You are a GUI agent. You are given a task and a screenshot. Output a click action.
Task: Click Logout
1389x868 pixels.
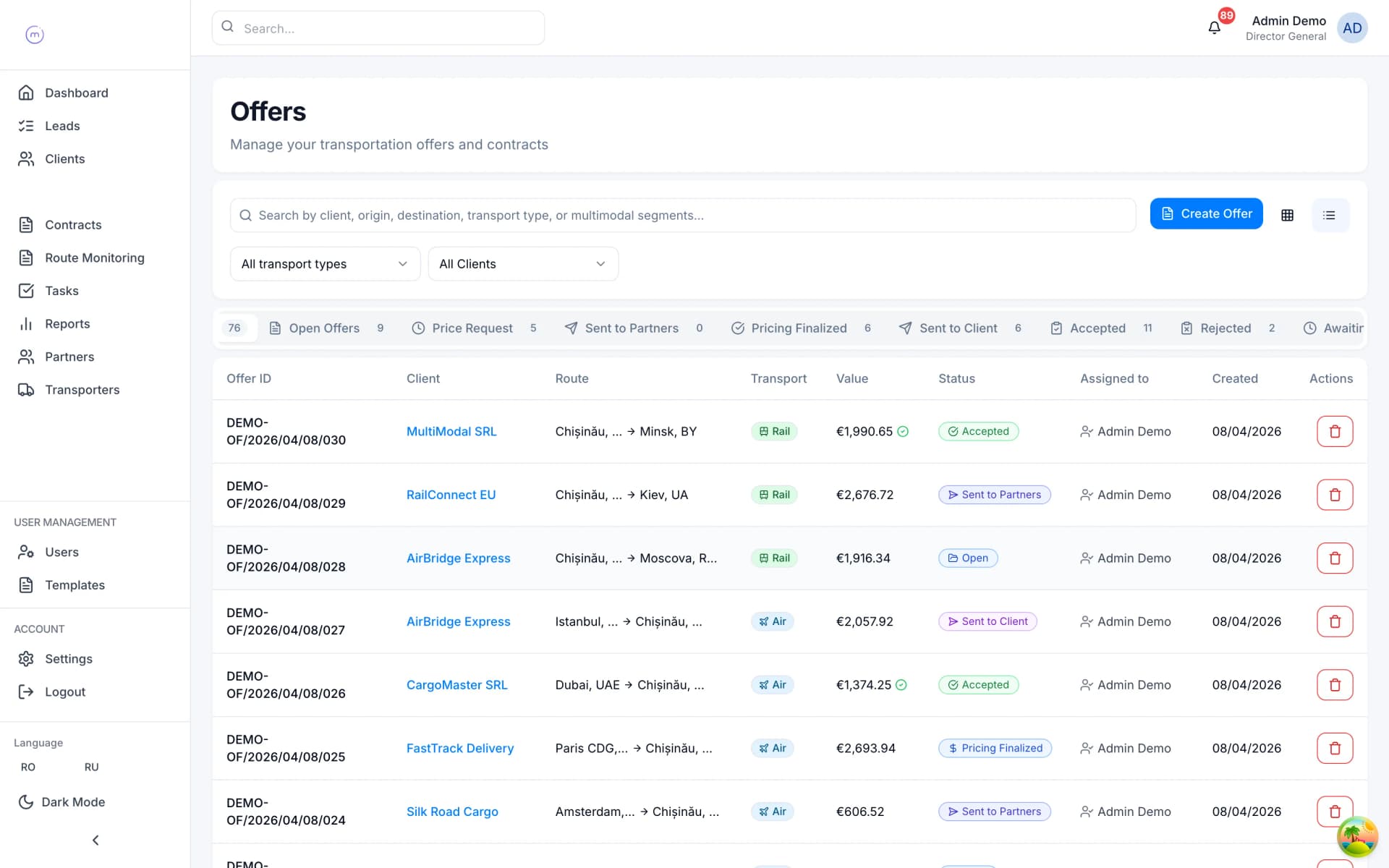[x=95, y=692]
